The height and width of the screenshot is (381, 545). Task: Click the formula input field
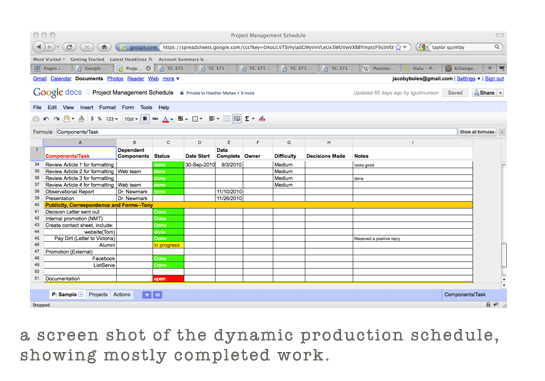[257, 132]
